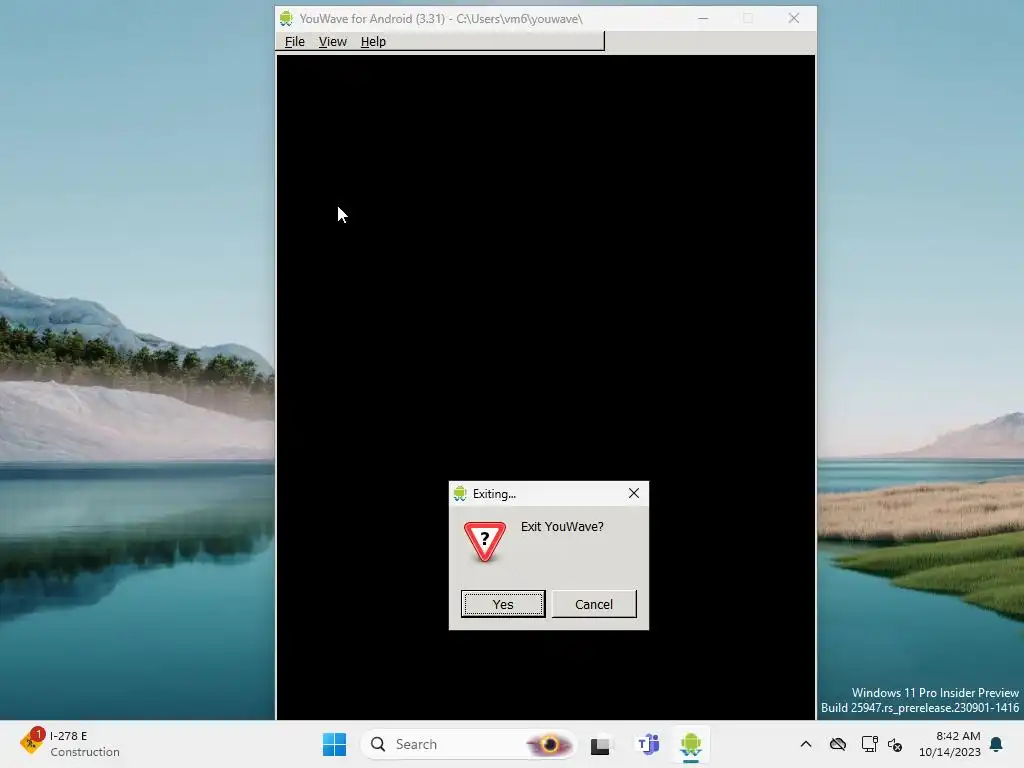This screenshot has height=768, width=1024.
Task: Click the search highlight eye graphic
Action: click(549, 744)
